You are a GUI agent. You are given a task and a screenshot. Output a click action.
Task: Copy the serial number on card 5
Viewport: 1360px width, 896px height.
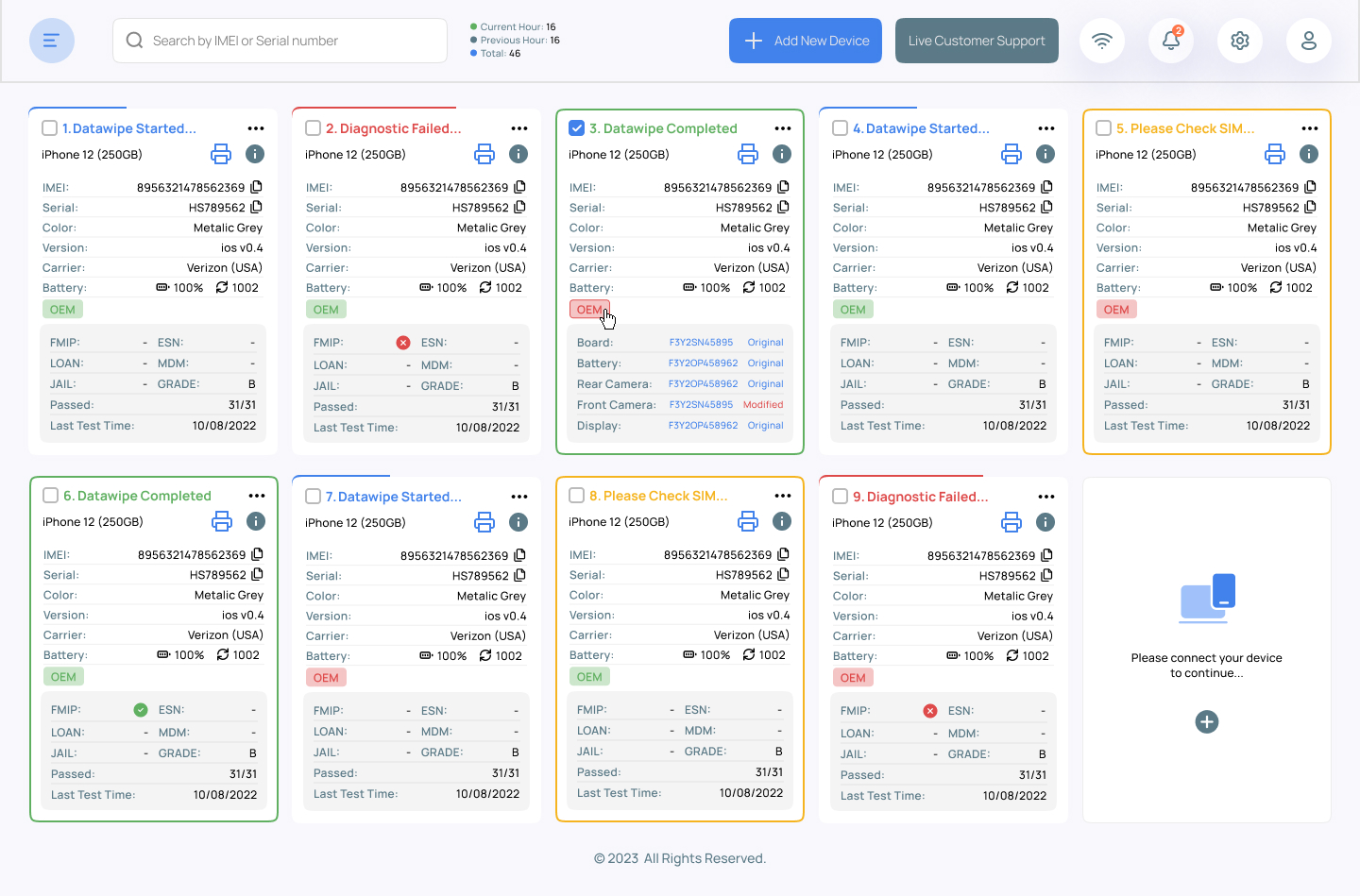click(1309, 207)
